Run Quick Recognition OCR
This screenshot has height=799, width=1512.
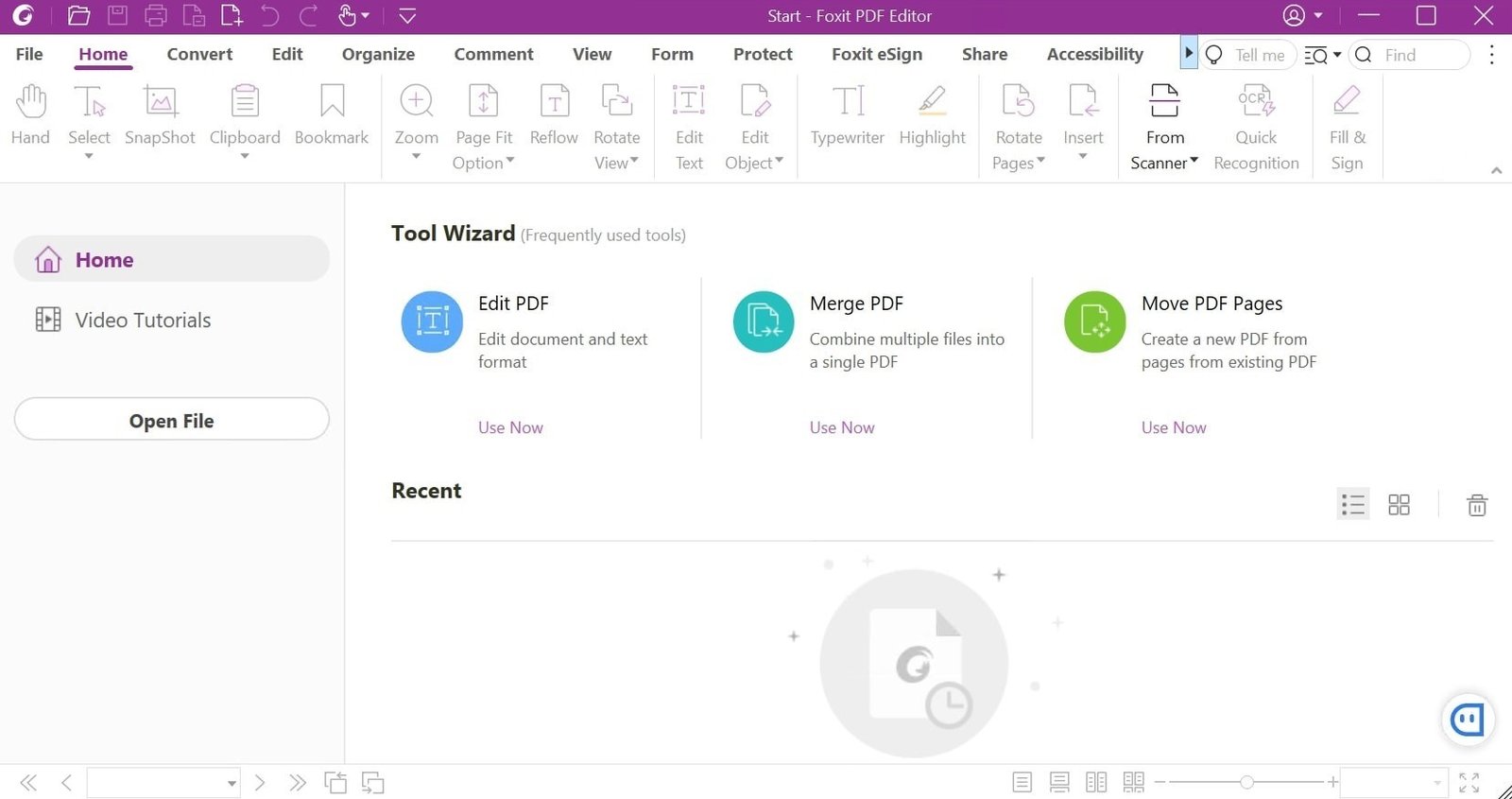tap(1256, 127)
